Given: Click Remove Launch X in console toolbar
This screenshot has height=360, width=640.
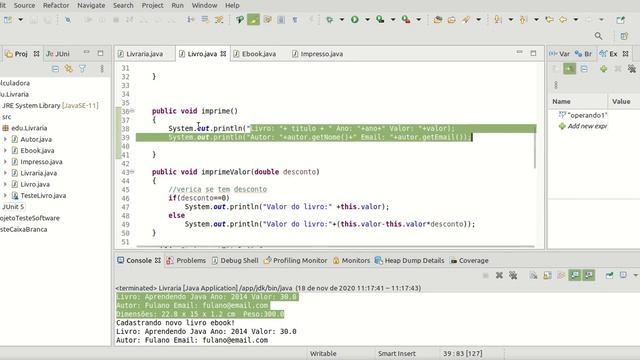Looking at the screenshot, I should (x=499, y=276).
